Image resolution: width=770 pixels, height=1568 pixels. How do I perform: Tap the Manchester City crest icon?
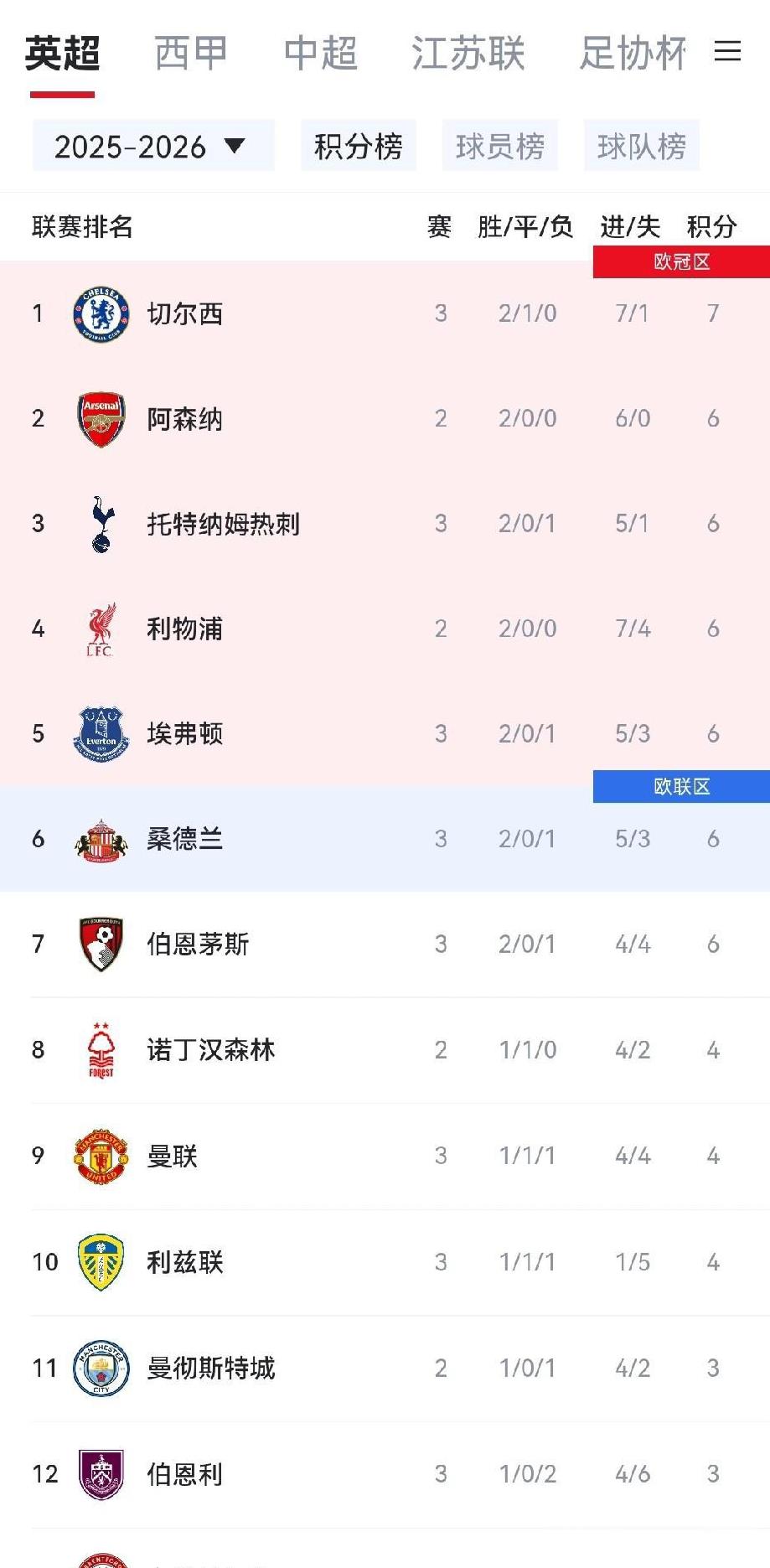click(x=101, y=1368)
